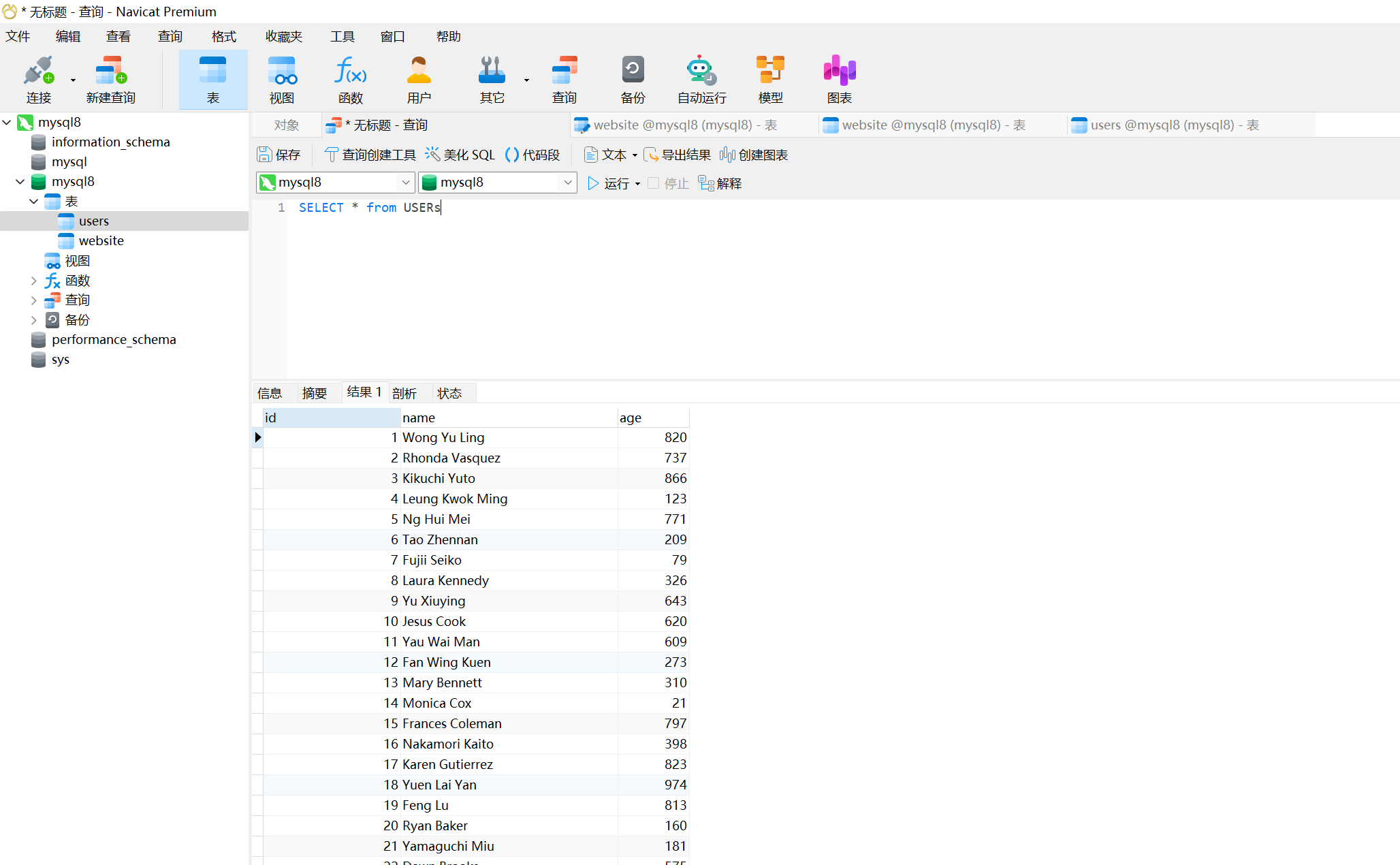
Task: Open the mysql8 database selector dropdown
Action: [x=567, y=183]
